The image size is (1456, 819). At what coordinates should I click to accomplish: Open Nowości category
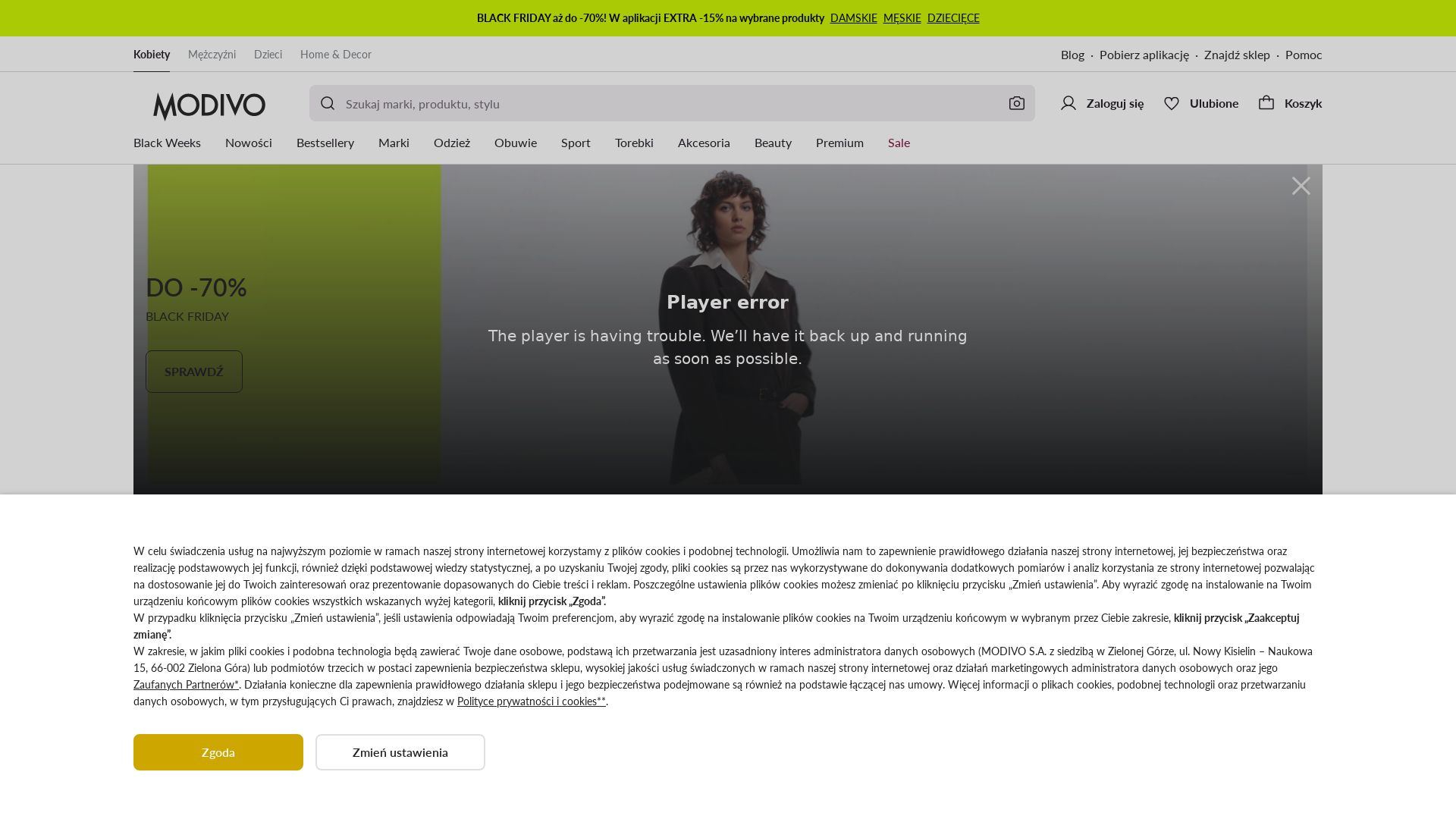point(249,143)
